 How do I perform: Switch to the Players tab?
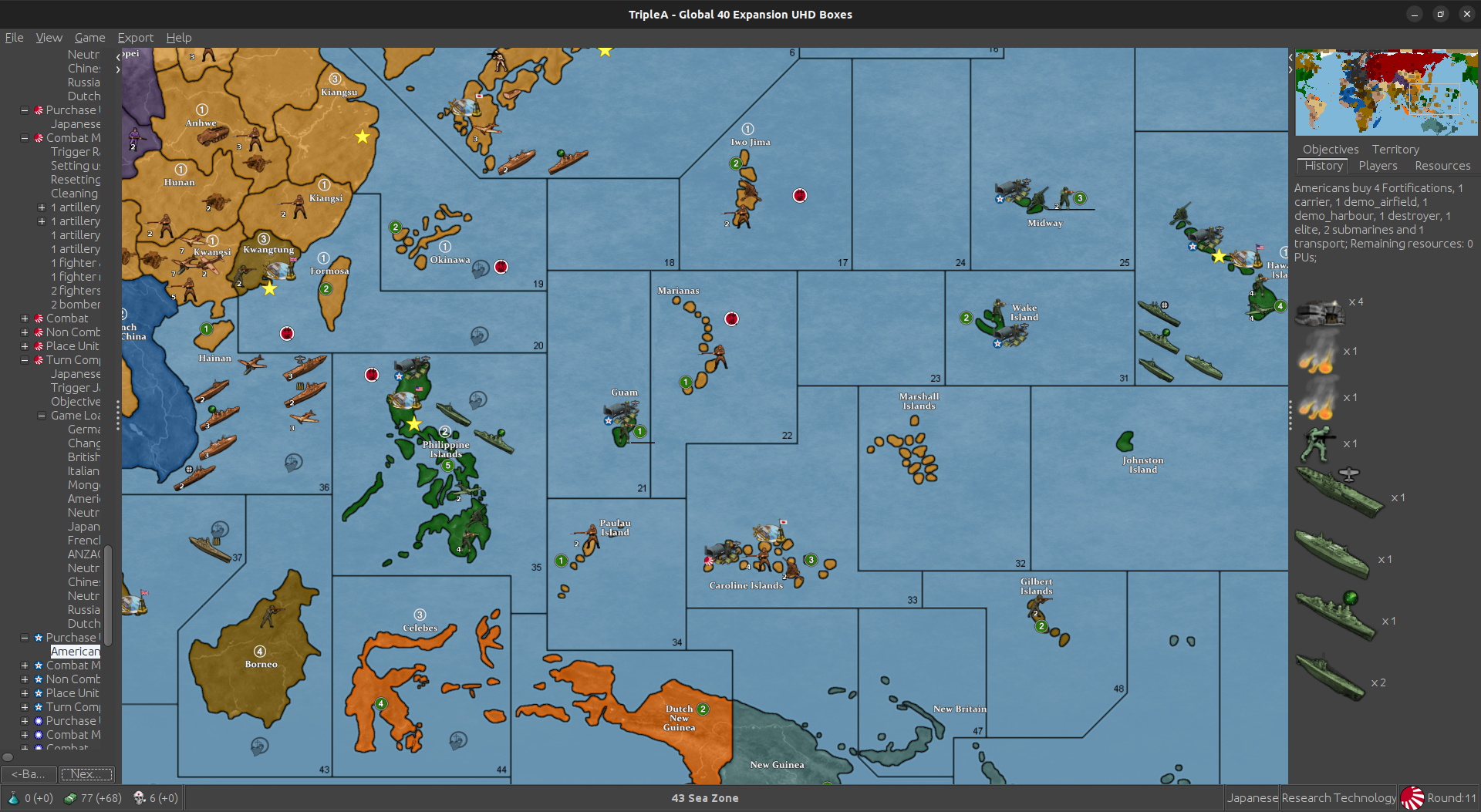1378,166
